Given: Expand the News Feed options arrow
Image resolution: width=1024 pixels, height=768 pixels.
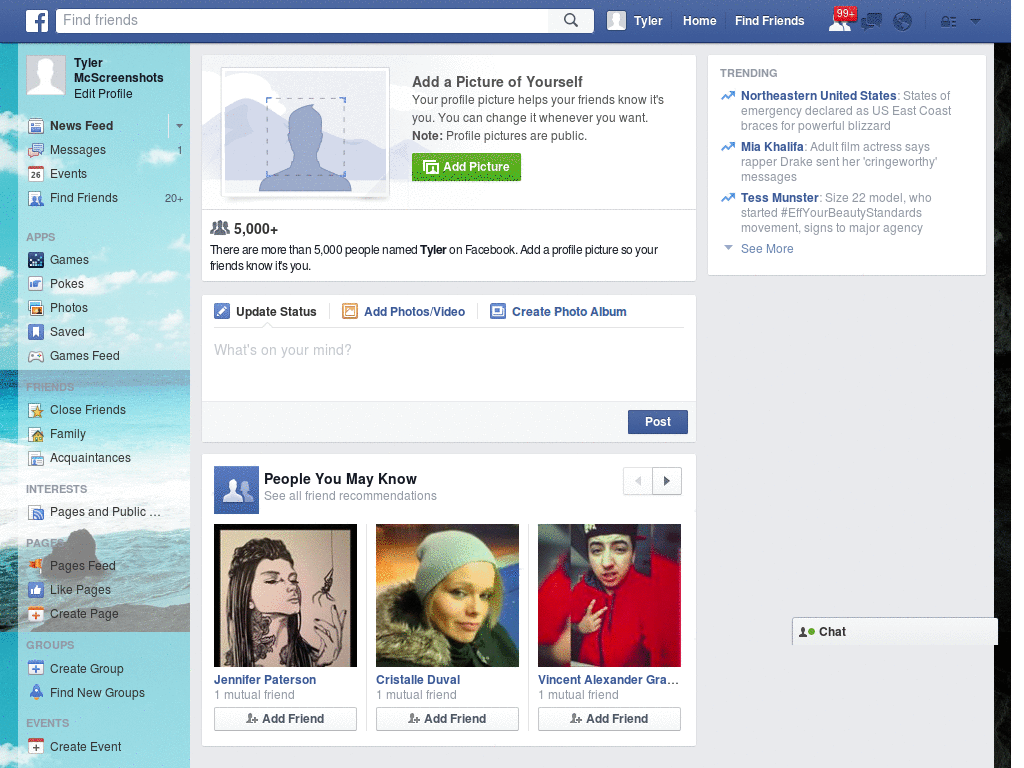Looking at the screenshot, I should [x=179, y=125].
